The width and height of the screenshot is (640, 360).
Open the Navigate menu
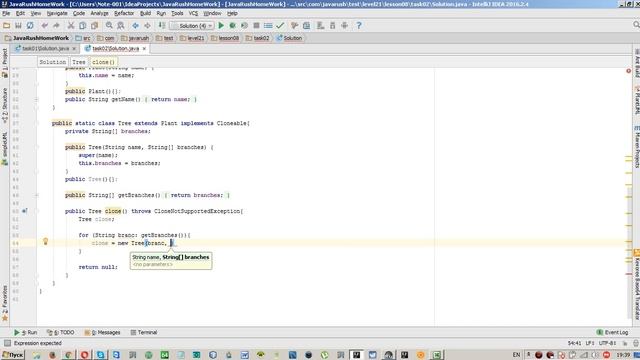click(x=57, y=13)
